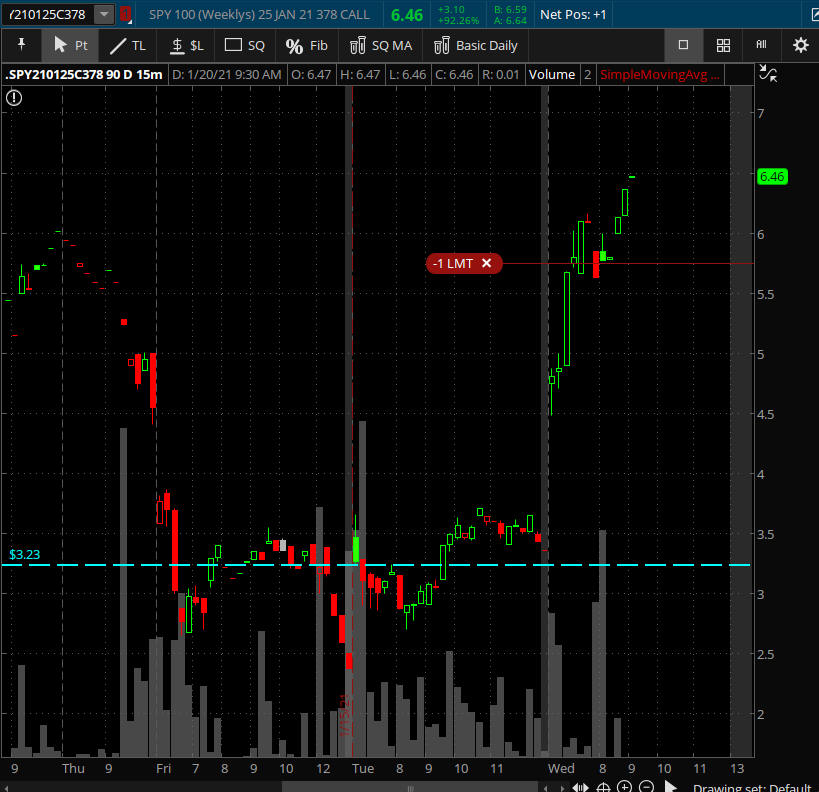Viewport: 819px width, 792px height.
Task: Open the Drawing set: Default menu
Action: click(x=752, y=787)
